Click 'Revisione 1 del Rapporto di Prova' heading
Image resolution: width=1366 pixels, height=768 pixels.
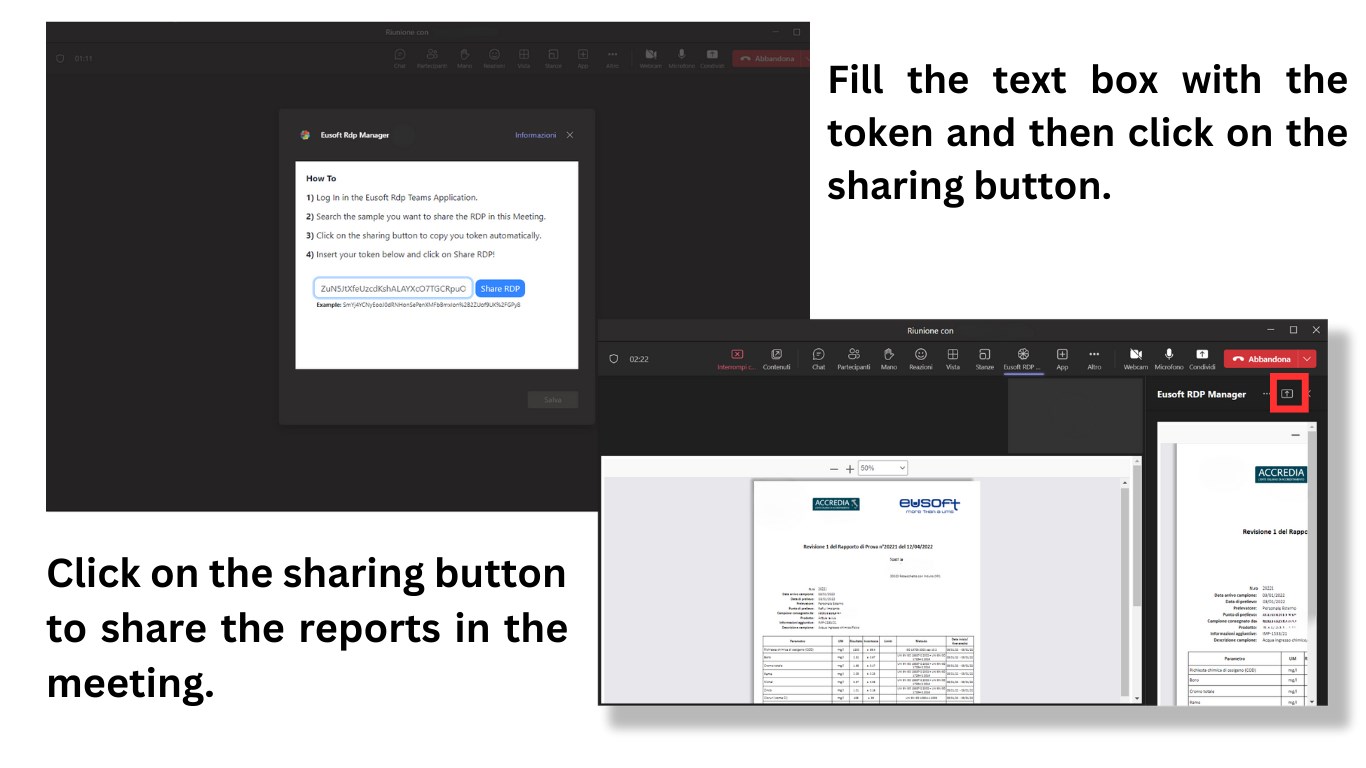(x=867, y=547)
